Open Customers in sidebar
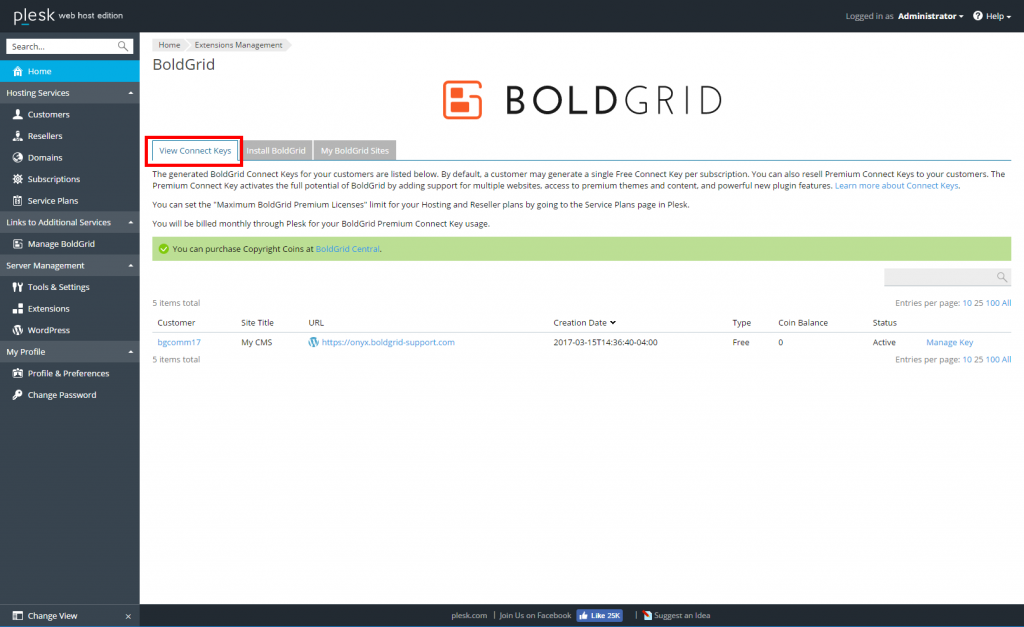The image size is (1024, 627). pos(48,114)
